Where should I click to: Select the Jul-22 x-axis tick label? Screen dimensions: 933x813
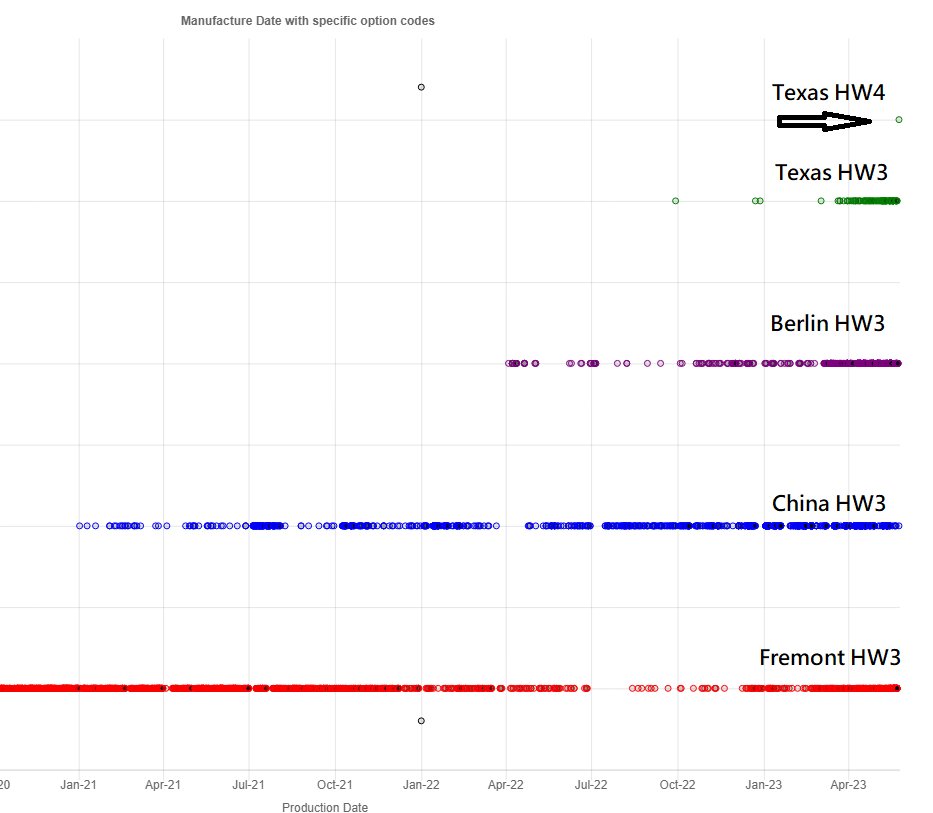click(x=591, y=785)
